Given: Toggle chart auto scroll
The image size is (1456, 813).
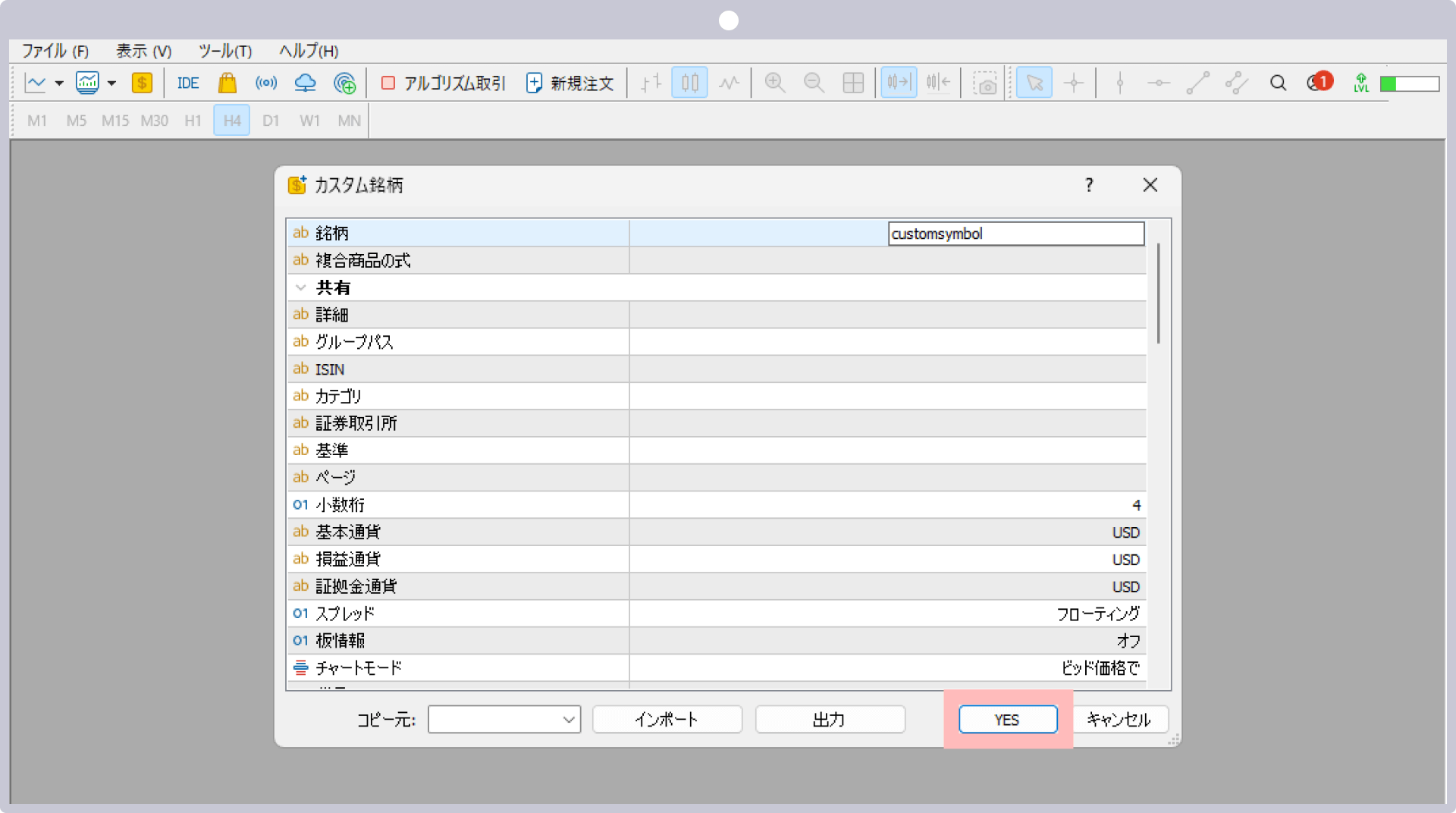Looking at the screenshot, I should click(x=899, y=83).
